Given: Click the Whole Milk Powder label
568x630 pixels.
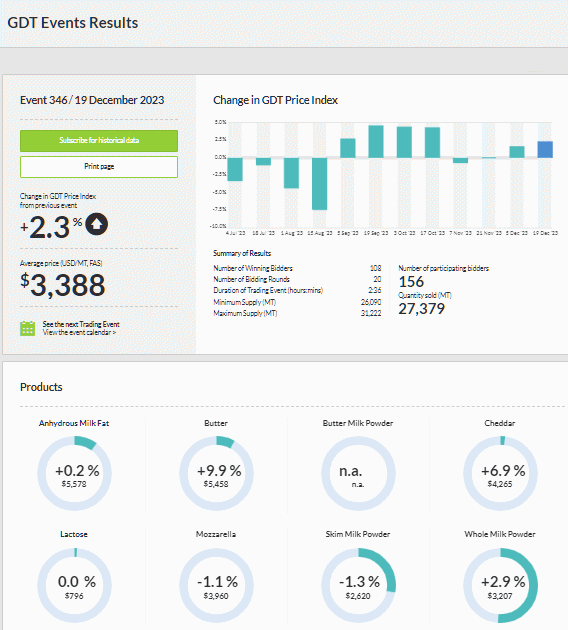Looking at the screenshot, I should pyautogui.click(x=500, y=534).
